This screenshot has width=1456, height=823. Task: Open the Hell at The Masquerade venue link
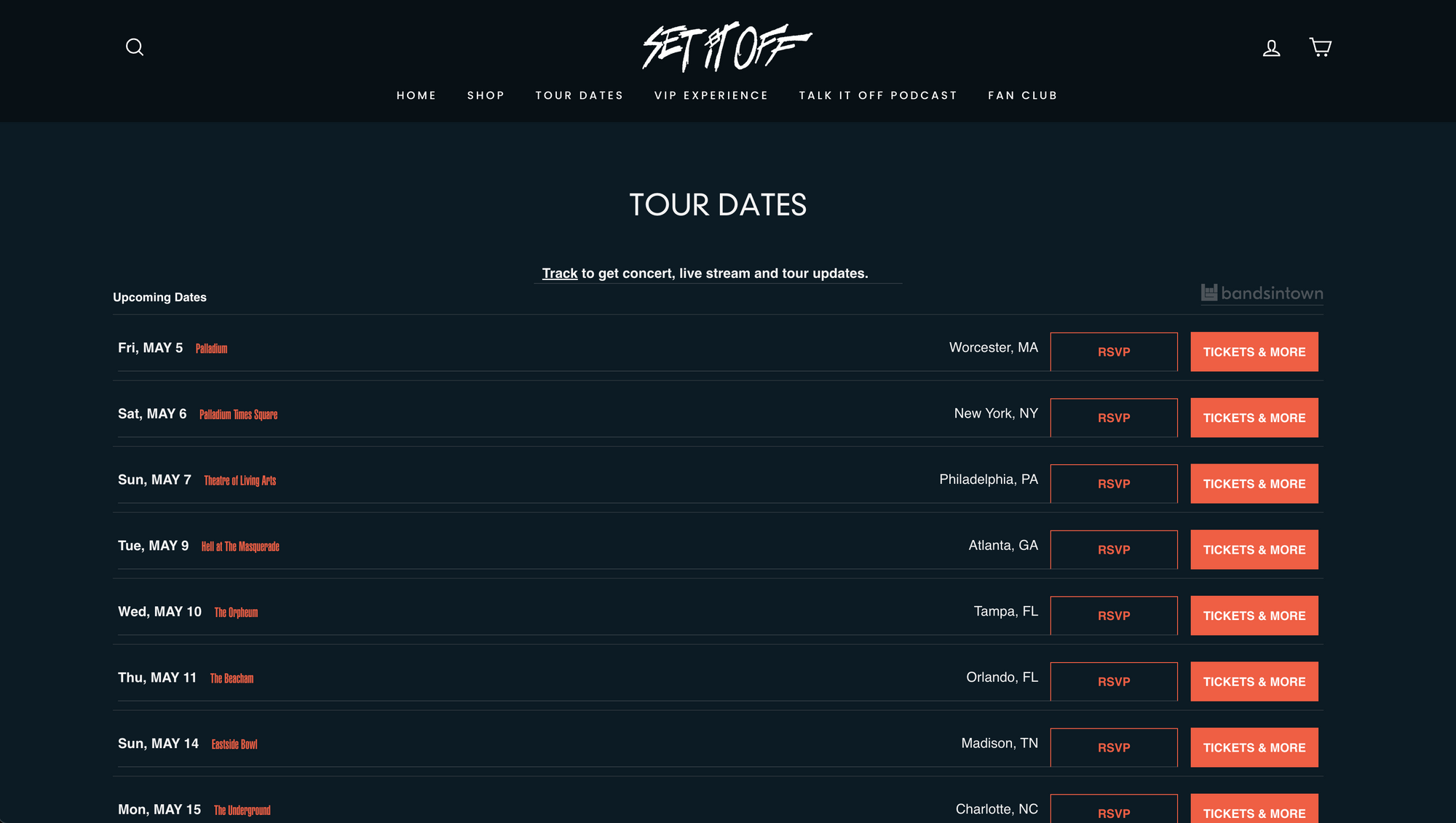tap(240, 546)
